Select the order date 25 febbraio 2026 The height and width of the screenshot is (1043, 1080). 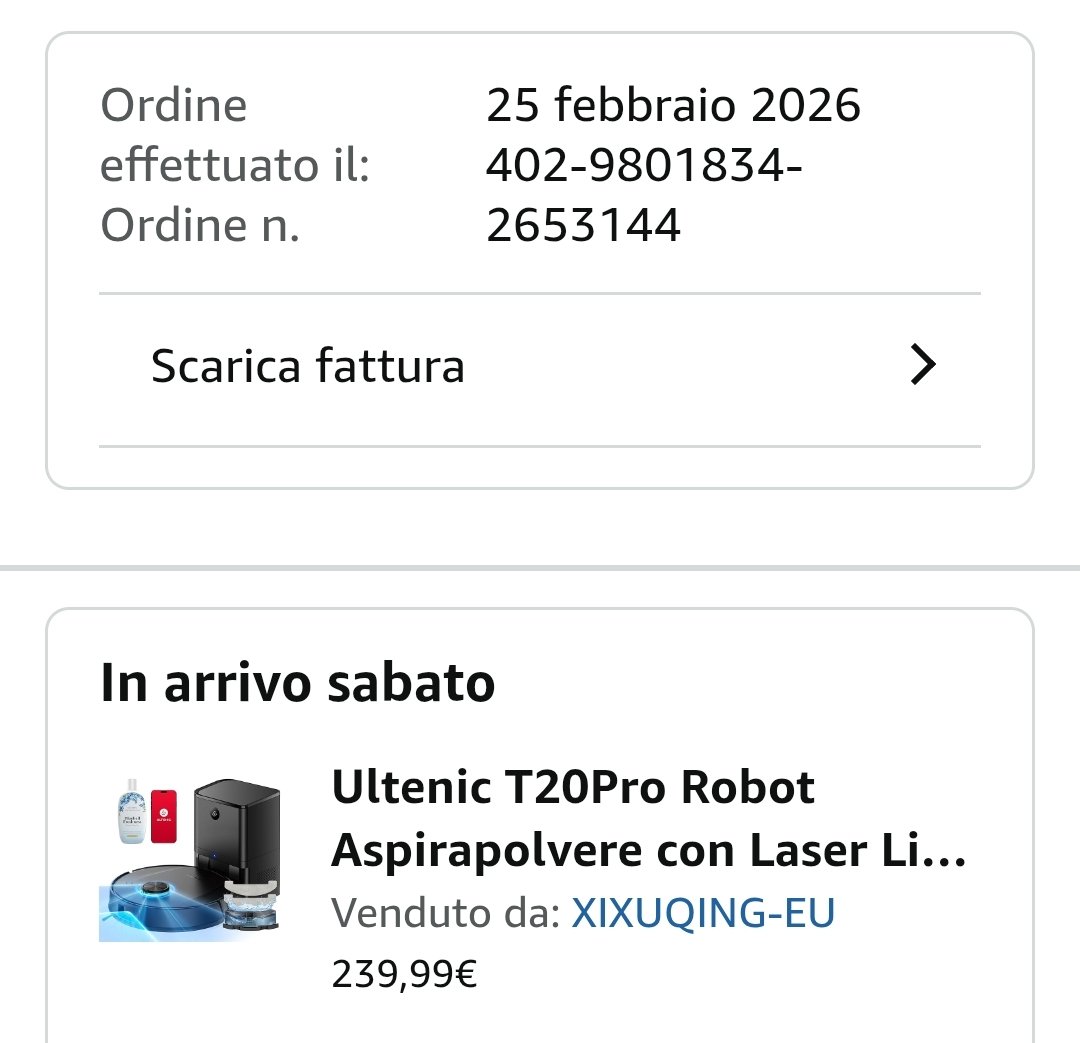[673, 105]
